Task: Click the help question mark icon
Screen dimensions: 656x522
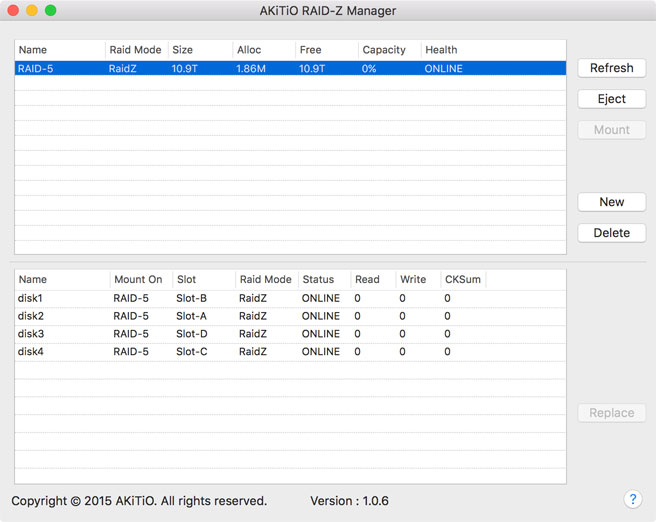Action: (632, 499)
